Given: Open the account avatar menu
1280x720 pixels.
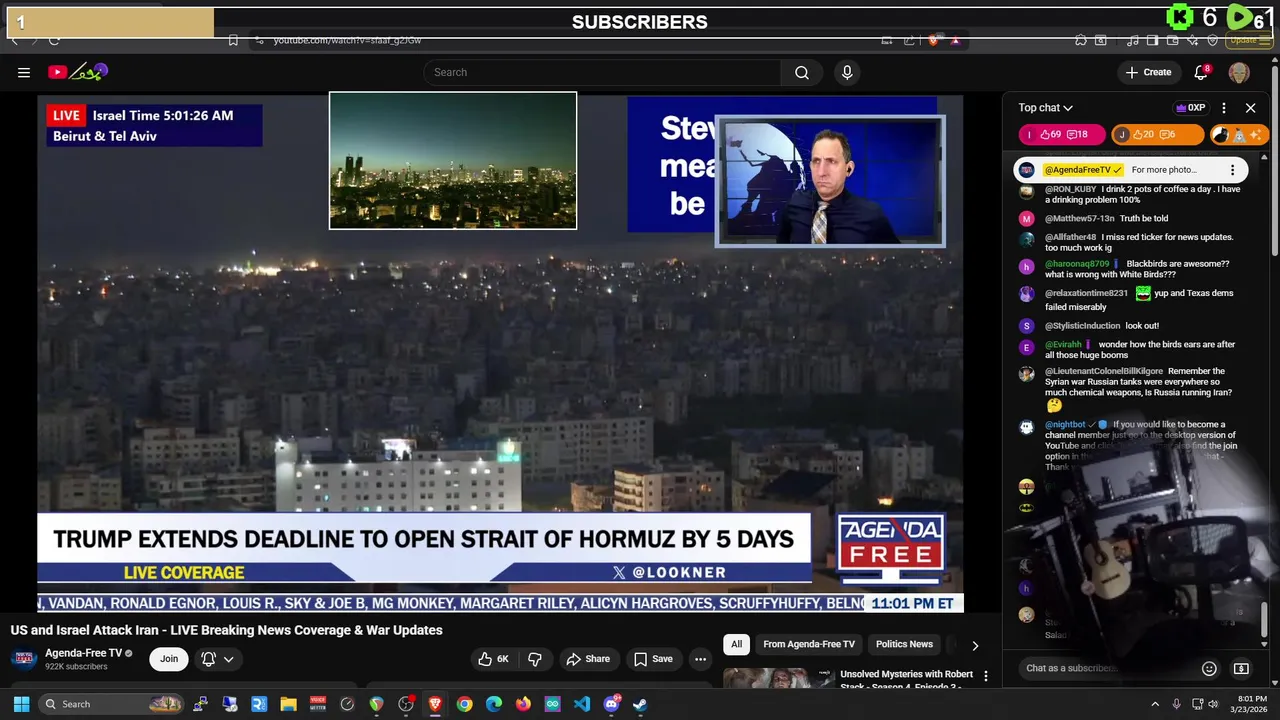Looking at the screenshot, I should point(1239,72).
